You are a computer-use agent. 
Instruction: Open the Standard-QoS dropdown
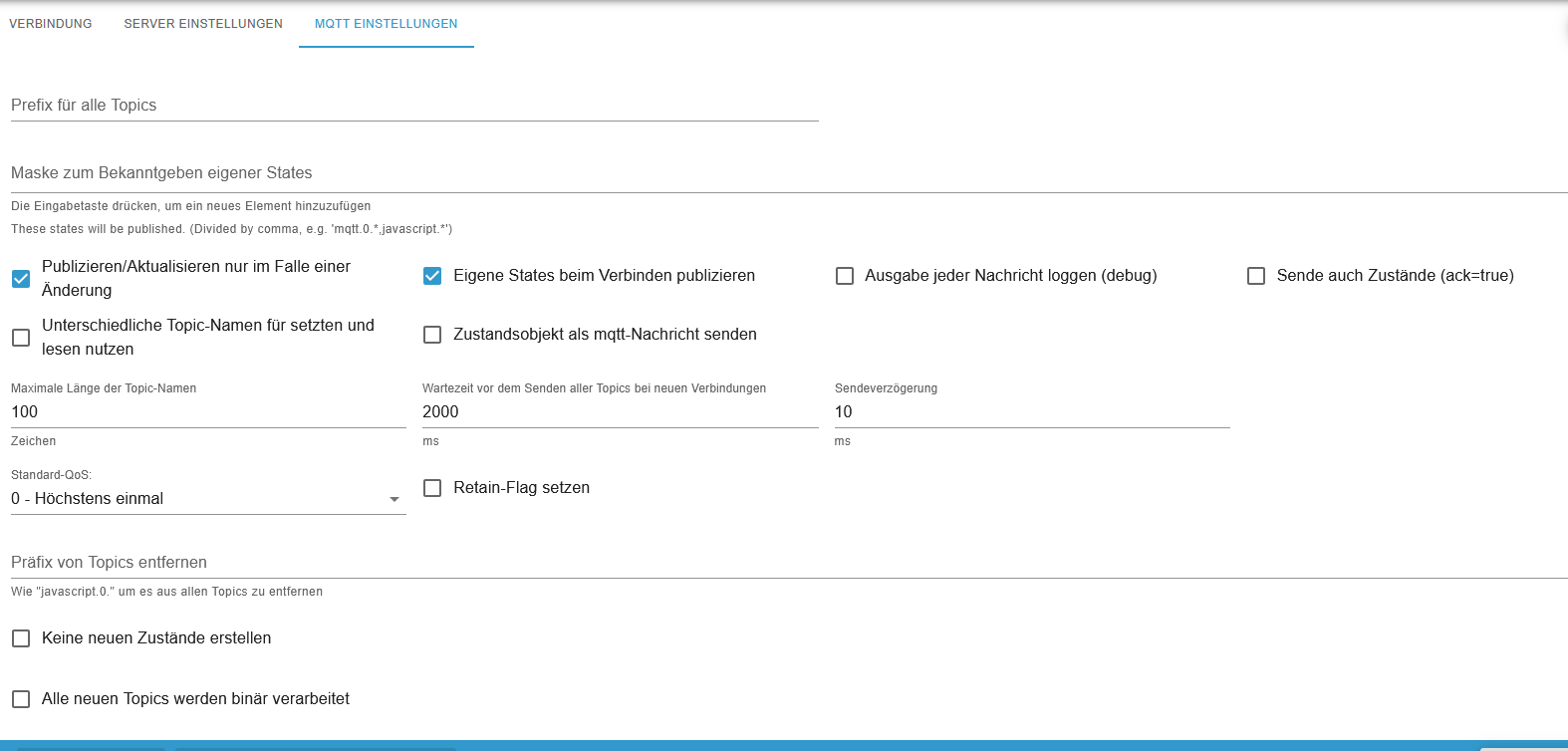pos(197,499)
